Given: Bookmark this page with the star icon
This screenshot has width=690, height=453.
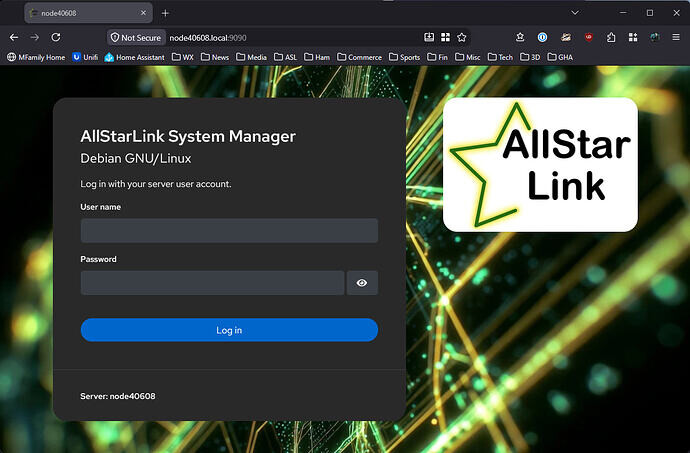Looking at the screenshot, I should [462, 37].
